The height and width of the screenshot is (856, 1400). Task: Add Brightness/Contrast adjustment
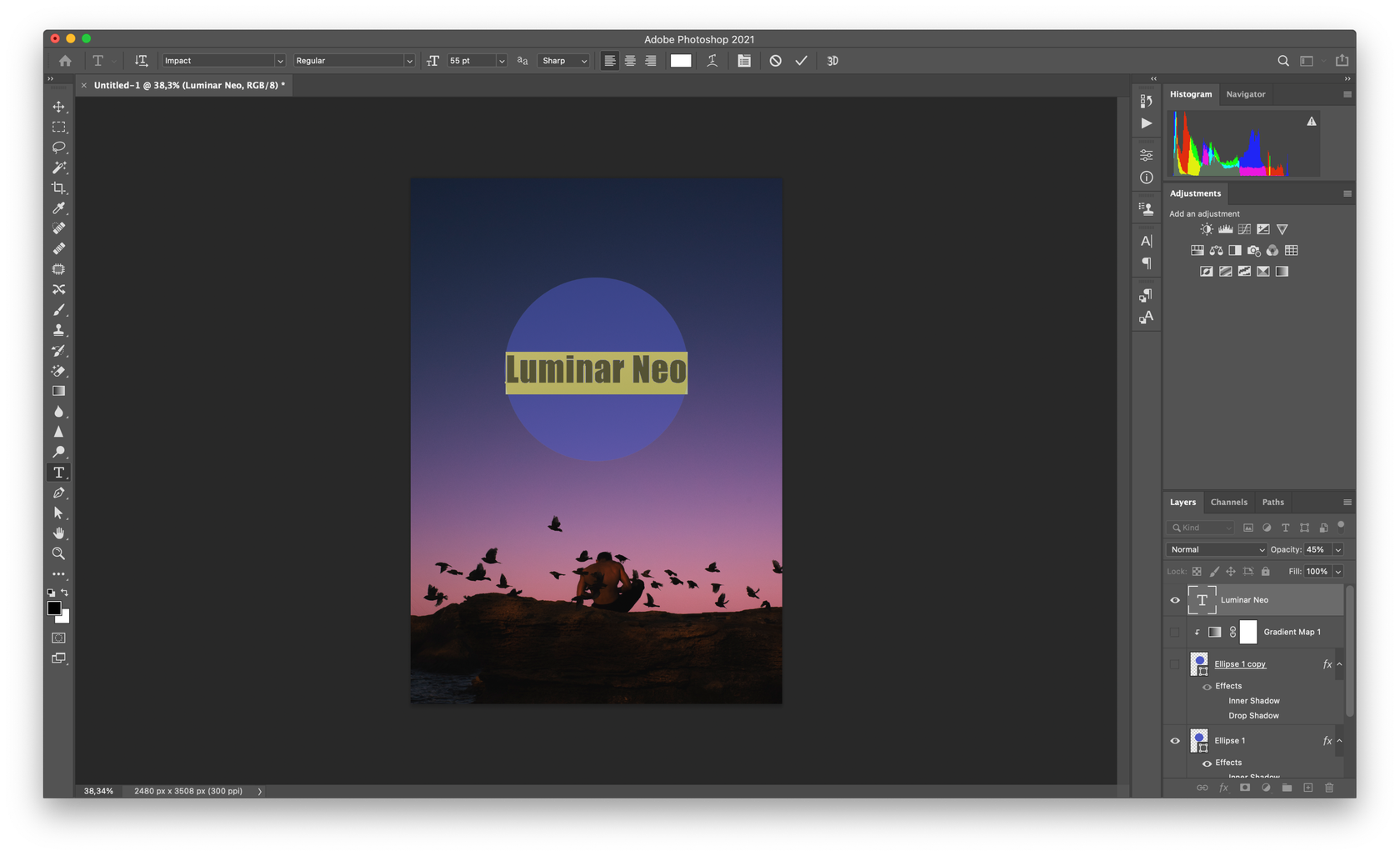[x=1207, y=229]
